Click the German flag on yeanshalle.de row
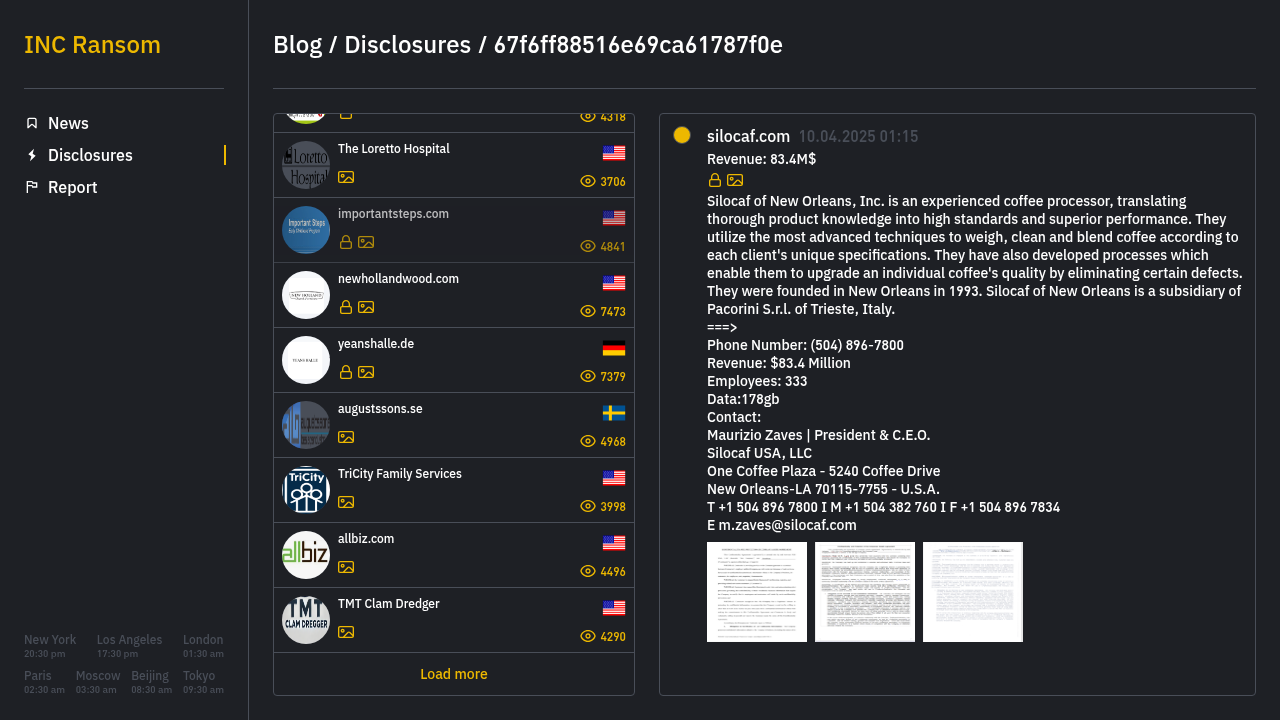1280x720 pixels. point(614,348)
